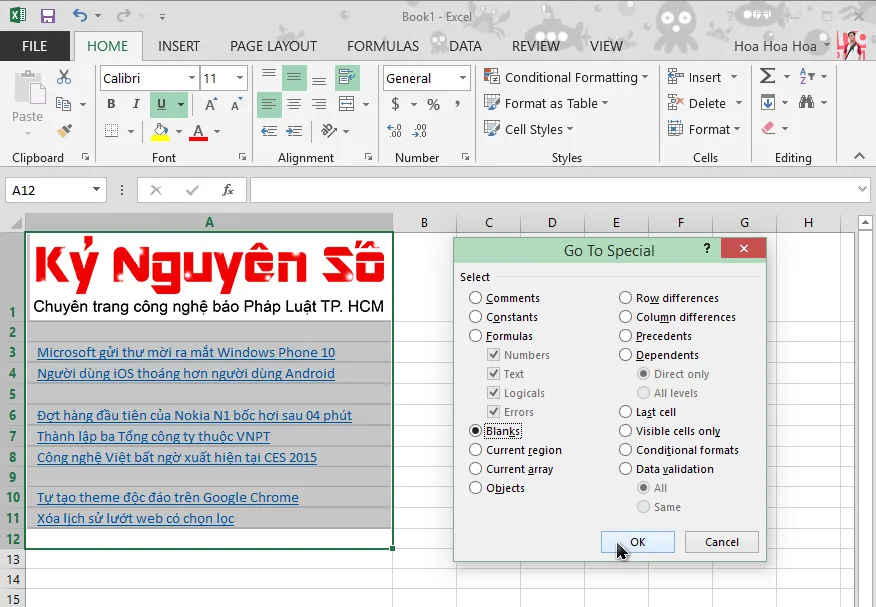This screenshot has width=876, height=607.
Task: Click OK in Go To Special dialog
Action: [x=637, y=541]
